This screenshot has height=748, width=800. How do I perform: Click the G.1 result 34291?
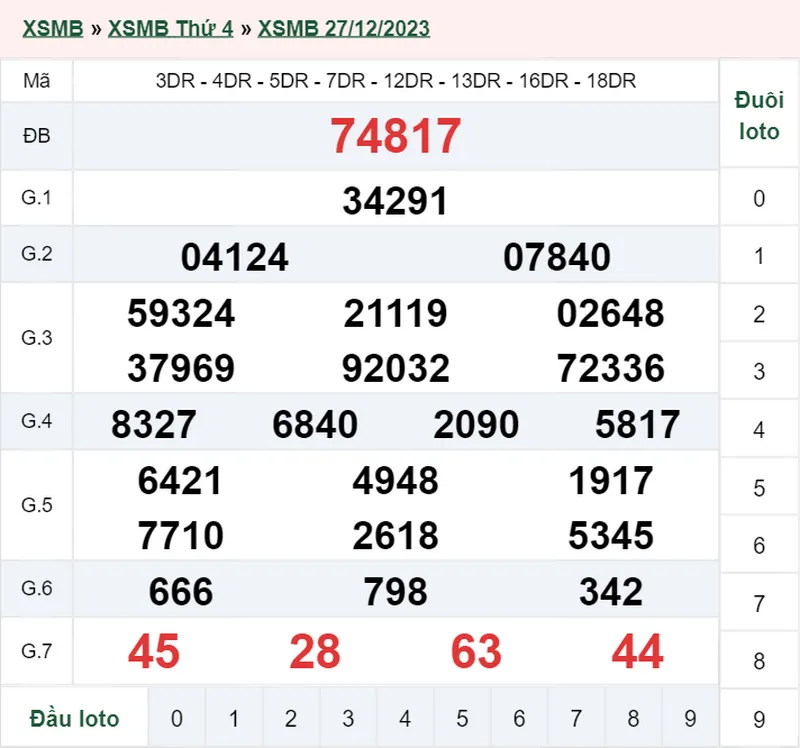tap(395, 201)
